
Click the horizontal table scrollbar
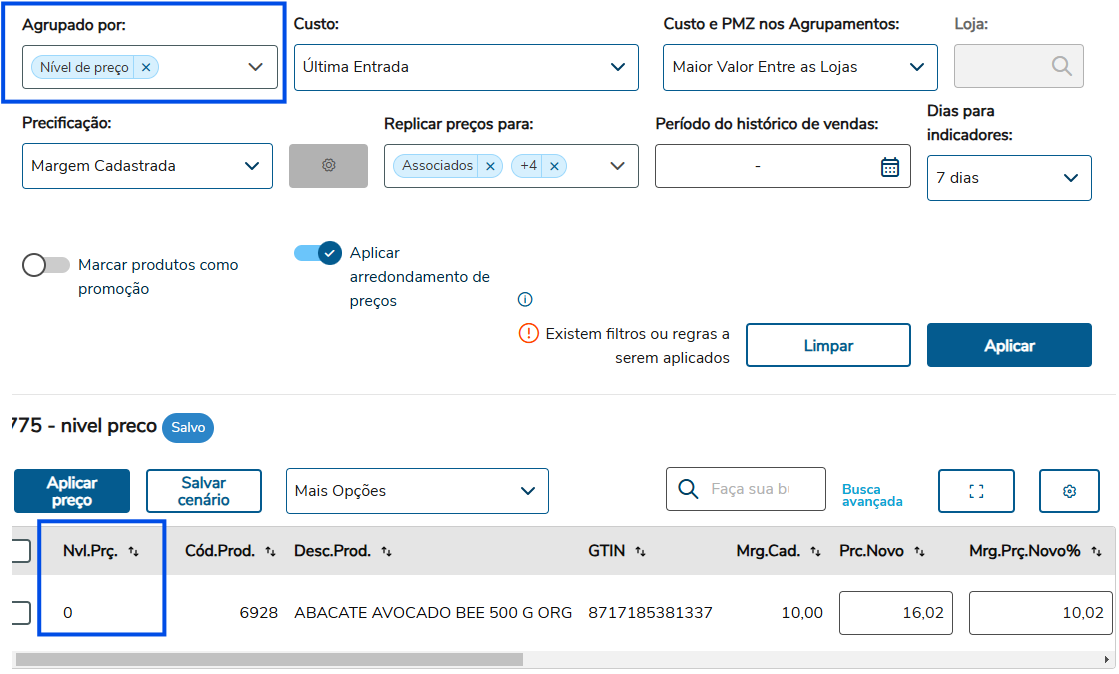click(x=270, y=660)
